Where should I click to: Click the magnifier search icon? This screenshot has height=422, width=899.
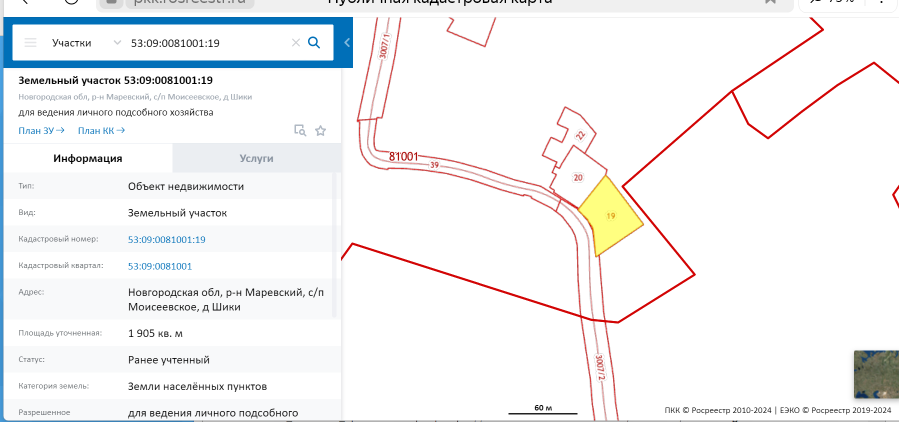point(314,43)
